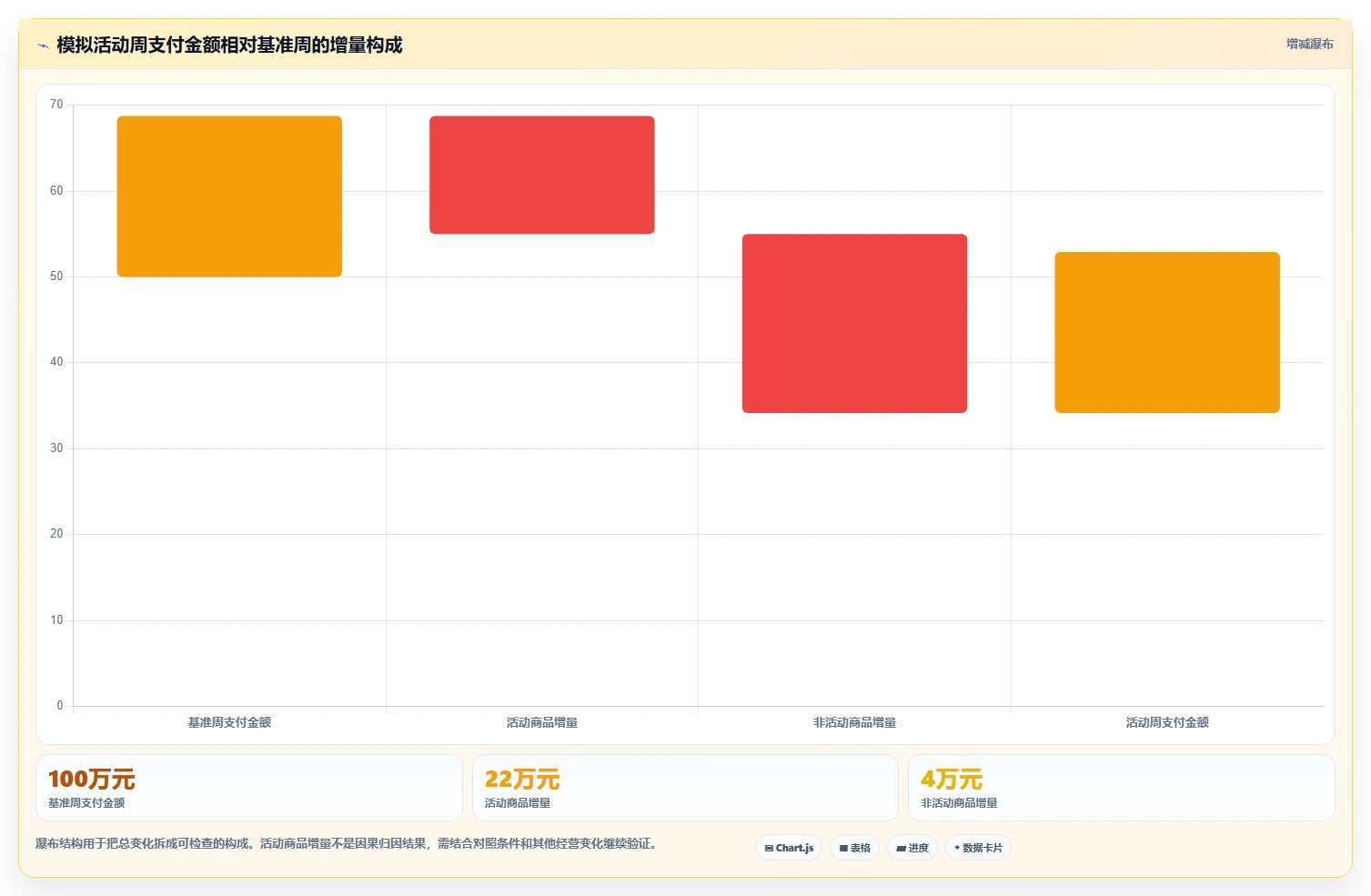Click the orange 活动周支付金额 bar
Viewport: 1371px width, 896px height.
(1167, 332)
